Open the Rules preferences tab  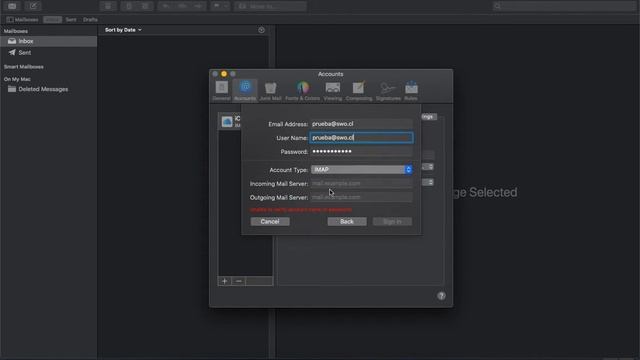pos(411,91)
